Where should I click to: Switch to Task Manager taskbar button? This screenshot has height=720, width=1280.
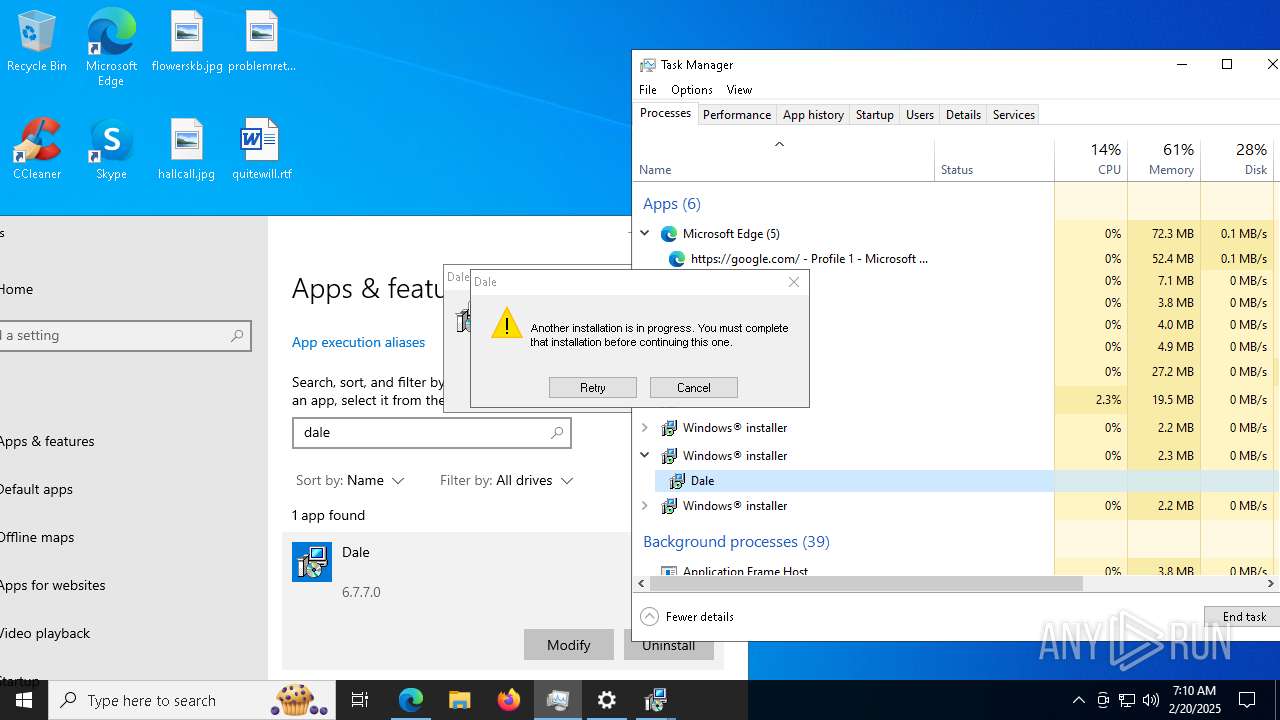[x=558, y=700]
